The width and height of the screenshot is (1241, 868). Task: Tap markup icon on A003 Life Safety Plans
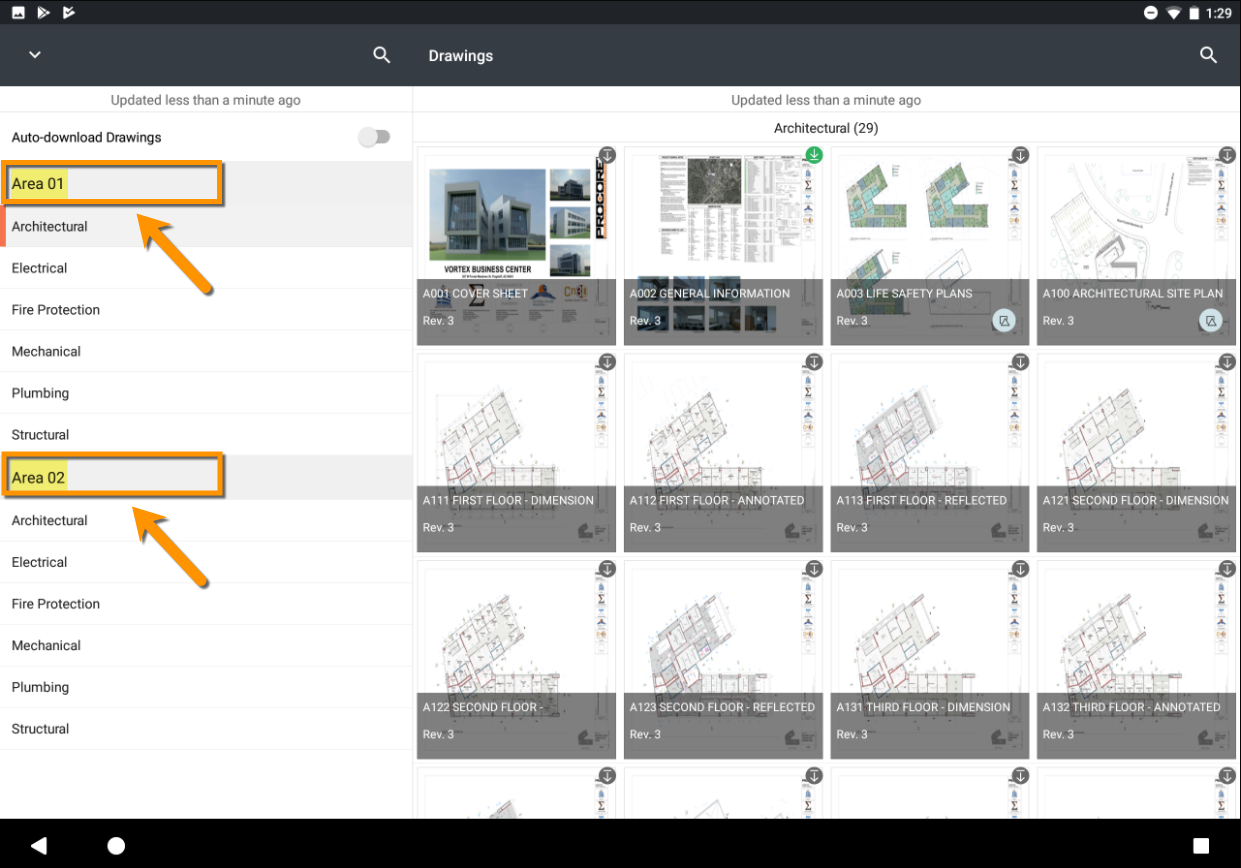[1004, 321]
